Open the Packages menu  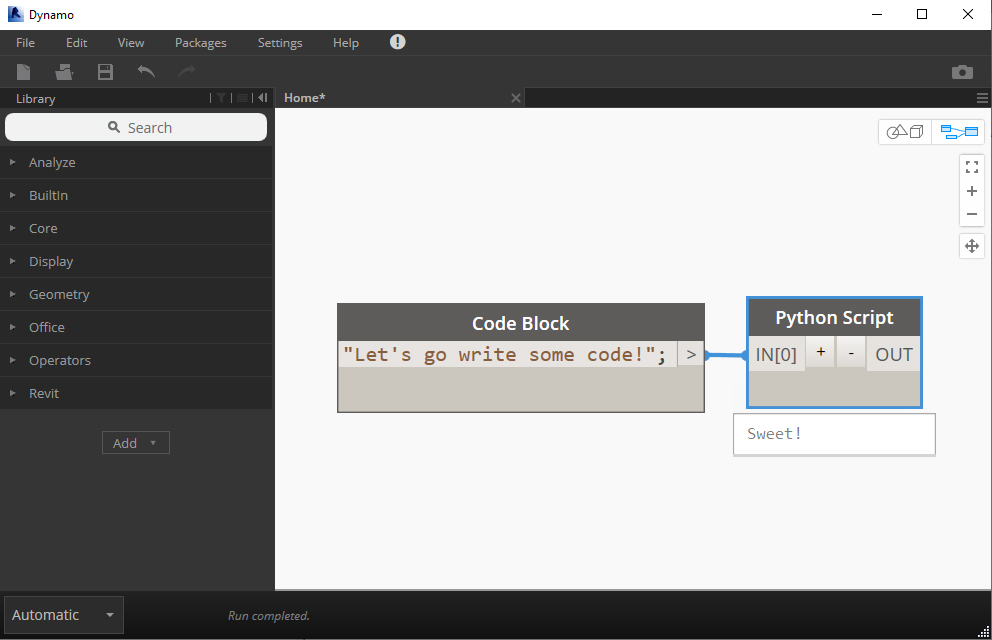[201, 42]
